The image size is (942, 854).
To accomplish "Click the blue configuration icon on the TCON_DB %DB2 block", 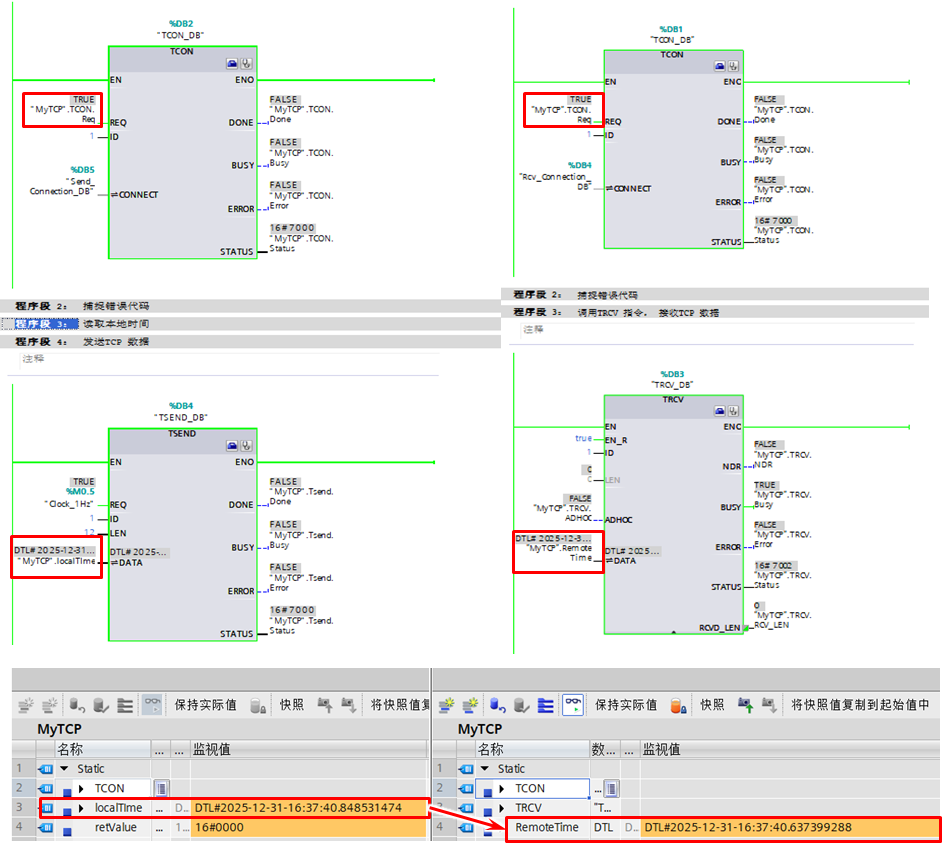I will pyautogui.click(x=232, y=63).
